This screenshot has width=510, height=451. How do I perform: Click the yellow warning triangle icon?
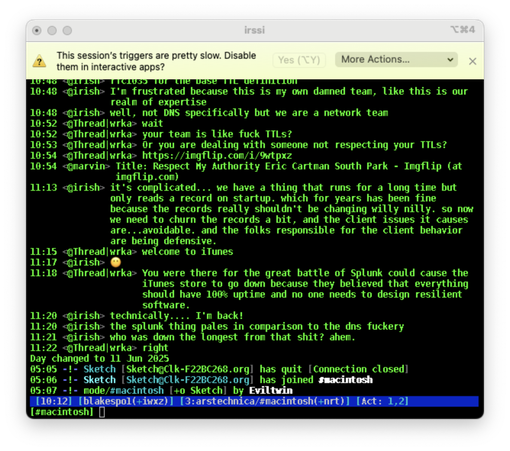[x=39, y=61]
